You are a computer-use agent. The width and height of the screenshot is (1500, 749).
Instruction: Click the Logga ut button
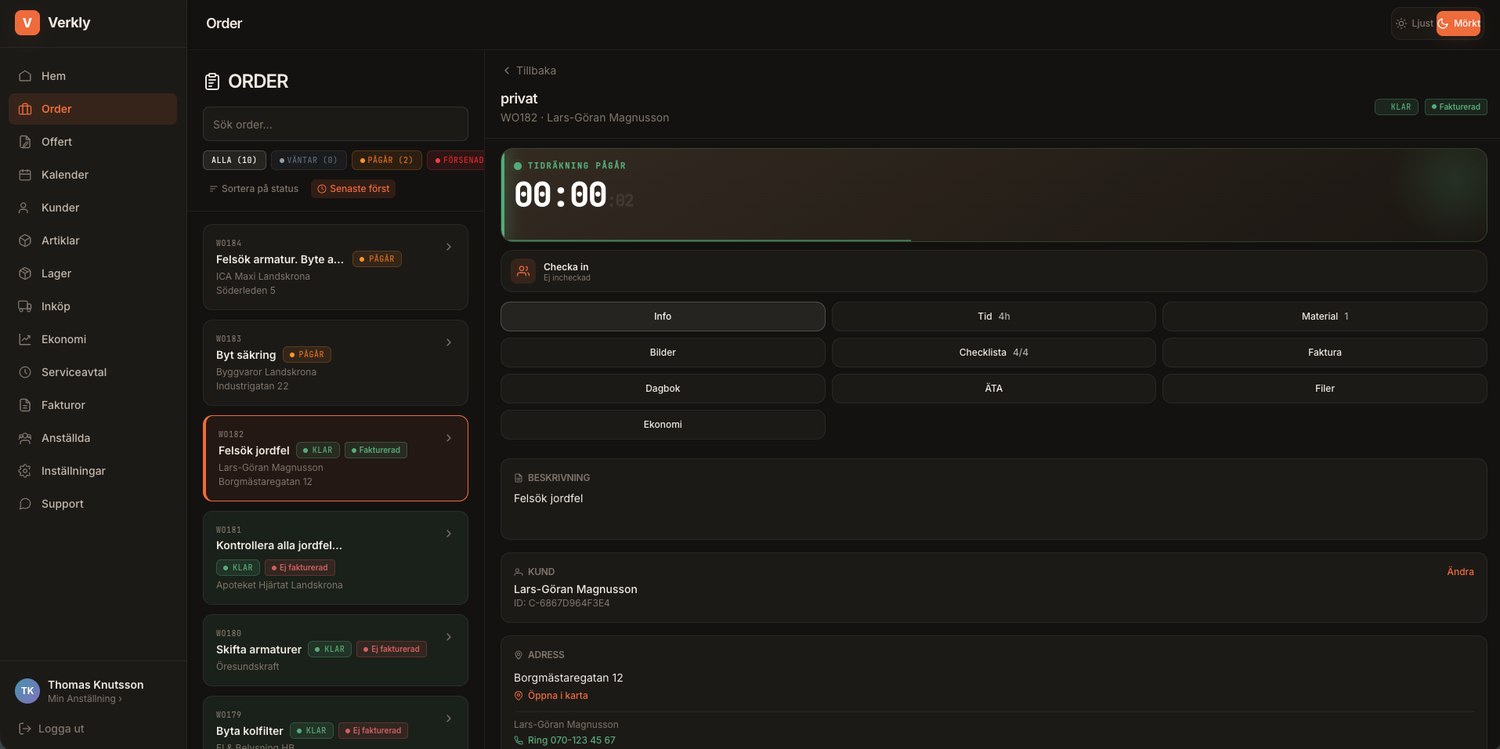51,729
